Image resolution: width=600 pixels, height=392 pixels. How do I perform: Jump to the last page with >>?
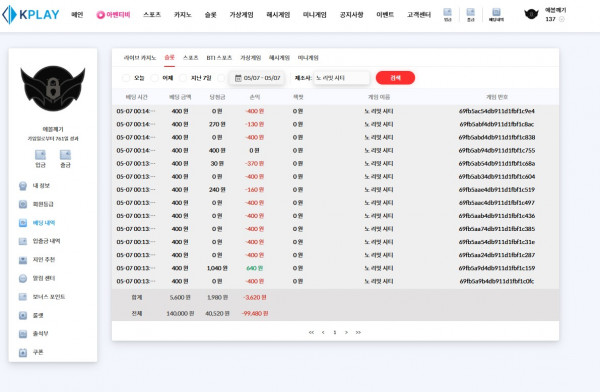tap(358, 332)
